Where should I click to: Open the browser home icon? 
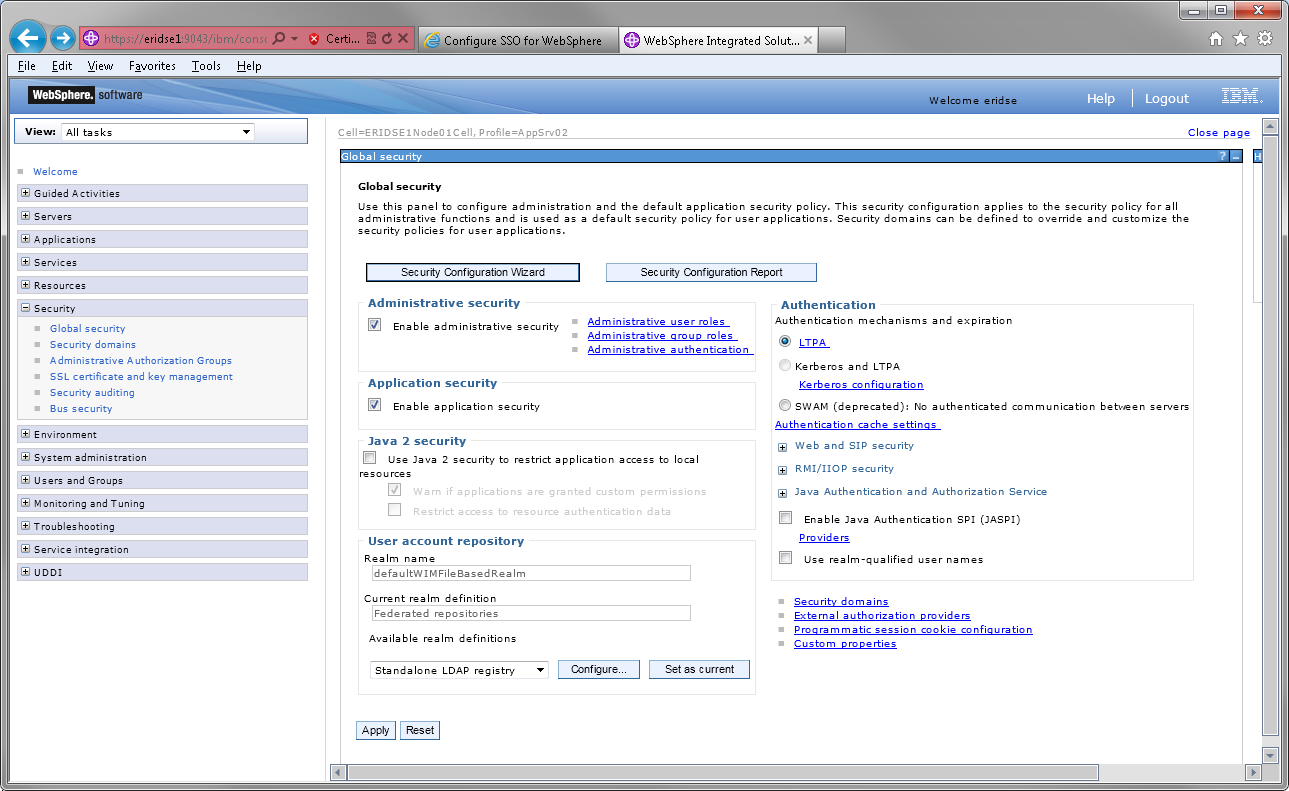pyautogui.click(x=1216, y=39)
